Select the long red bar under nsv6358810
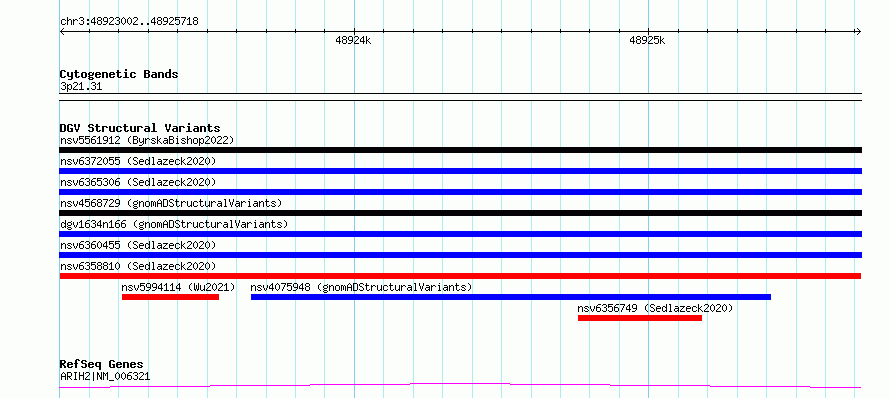The height and width of the screenshot is (398, 890). [460, 276]
